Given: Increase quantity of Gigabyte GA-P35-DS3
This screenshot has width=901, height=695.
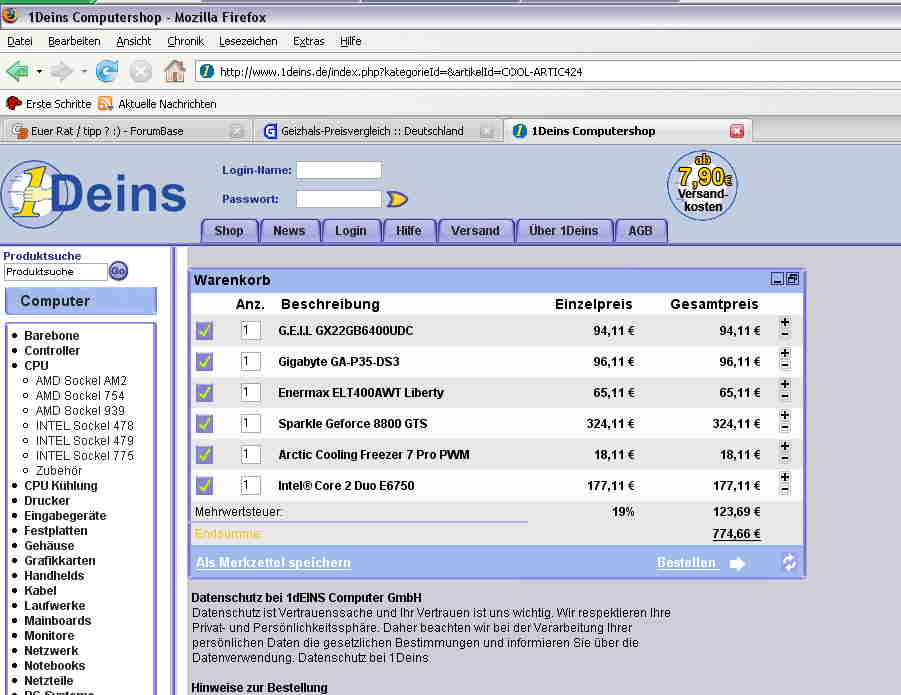Looking at the screenshot, I should (x=785, y=353).
